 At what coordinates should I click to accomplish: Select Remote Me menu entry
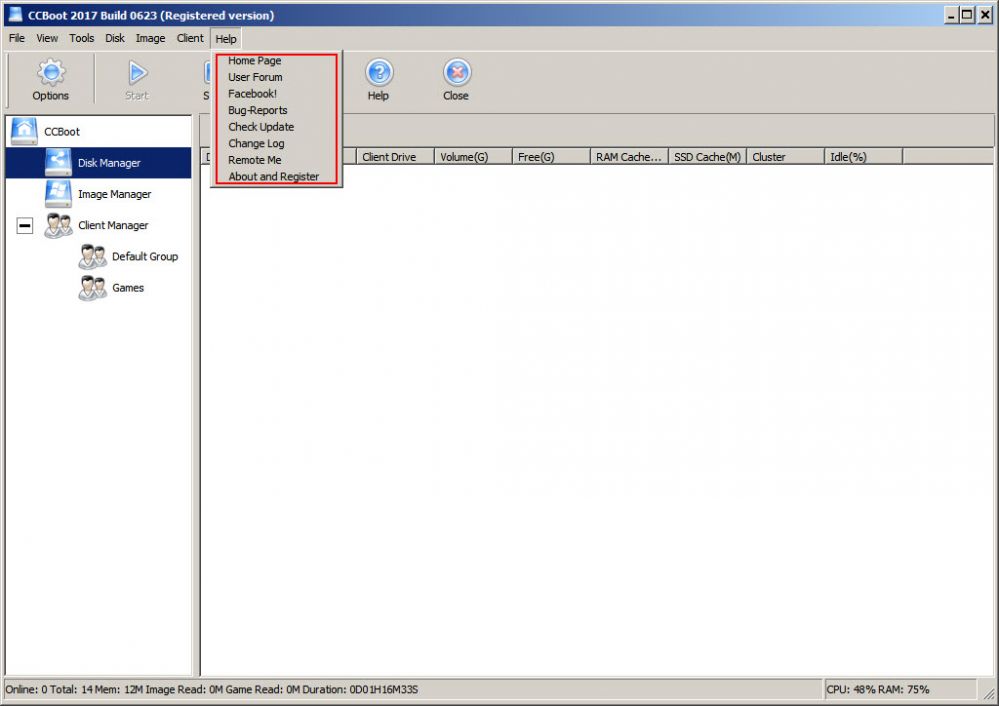pos(254,160)
